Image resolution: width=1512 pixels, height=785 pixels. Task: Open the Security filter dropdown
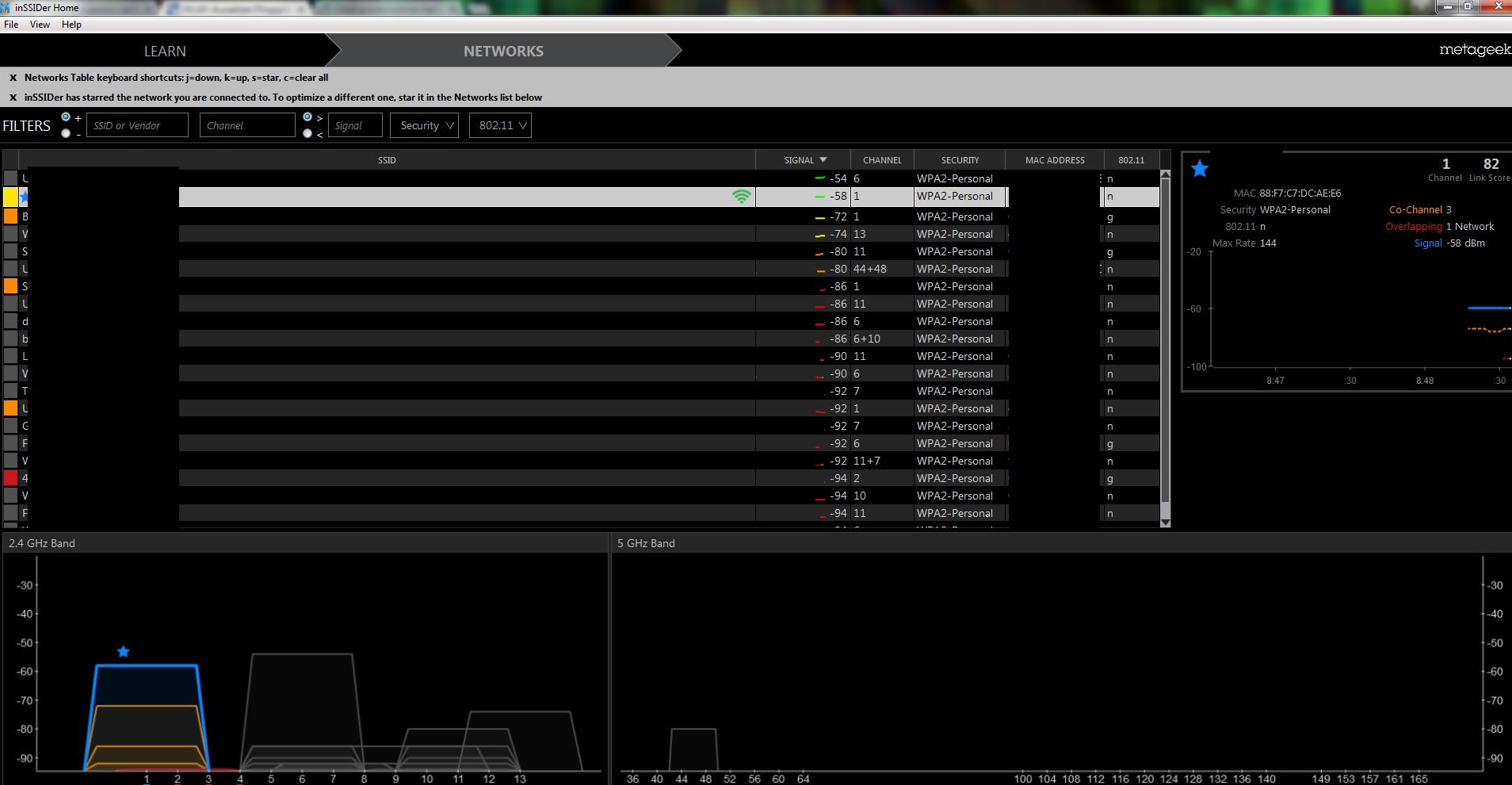(424, 125)
